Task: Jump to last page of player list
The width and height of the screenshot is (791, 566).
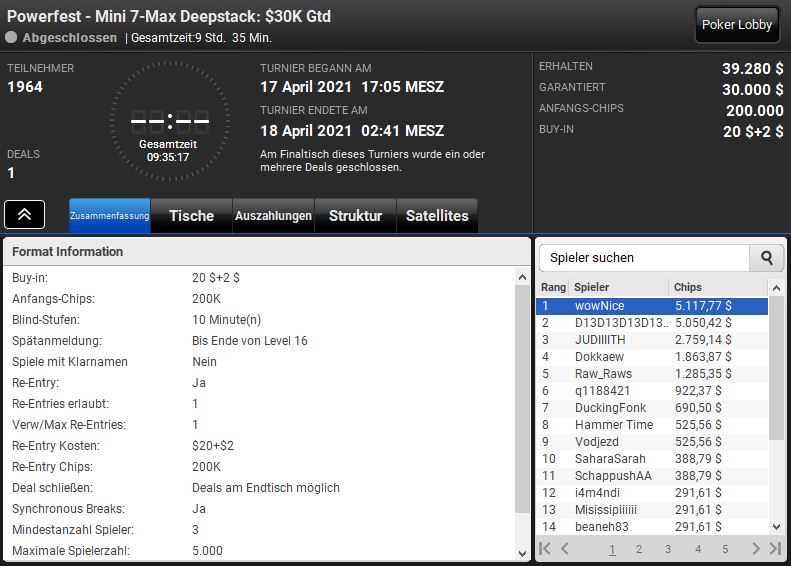Action: point(775,548)
